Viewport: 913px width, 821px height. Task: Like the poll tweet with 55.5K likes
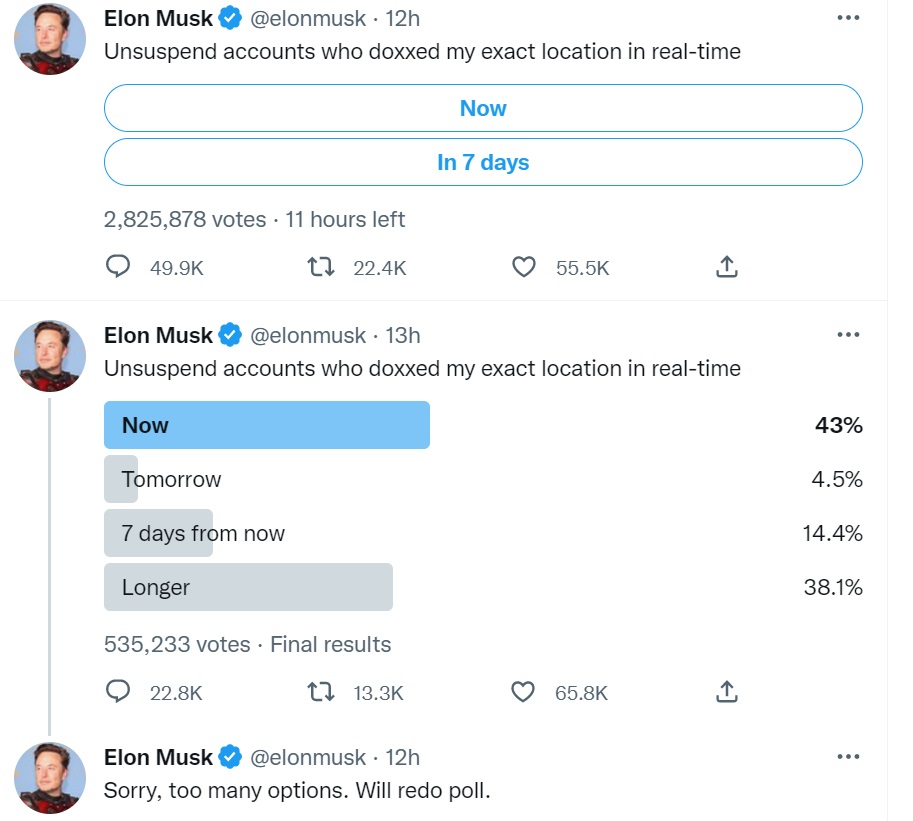pos(523,267)
